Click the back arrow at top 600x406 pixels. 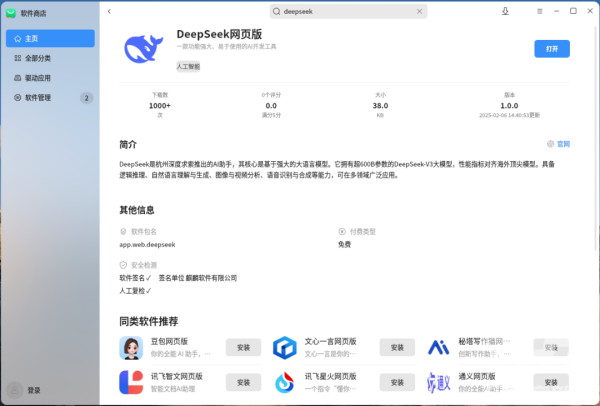pyautogui.click(x=109, y=11)
